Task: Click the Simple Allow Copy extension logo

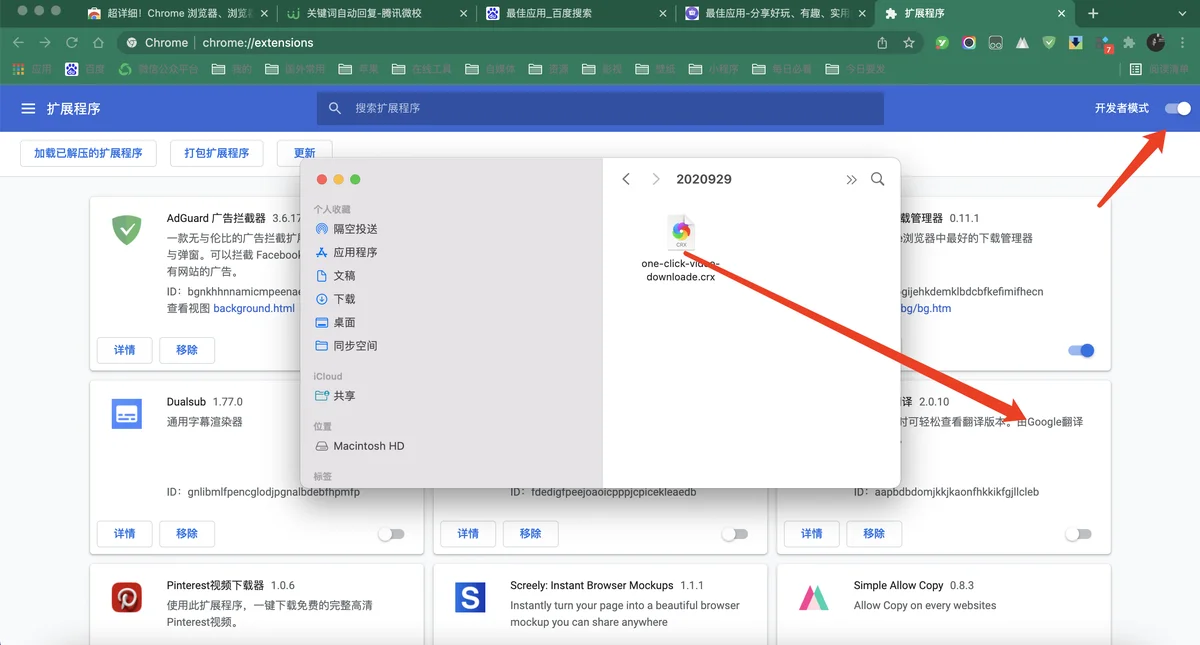Action: click(813, 598)
